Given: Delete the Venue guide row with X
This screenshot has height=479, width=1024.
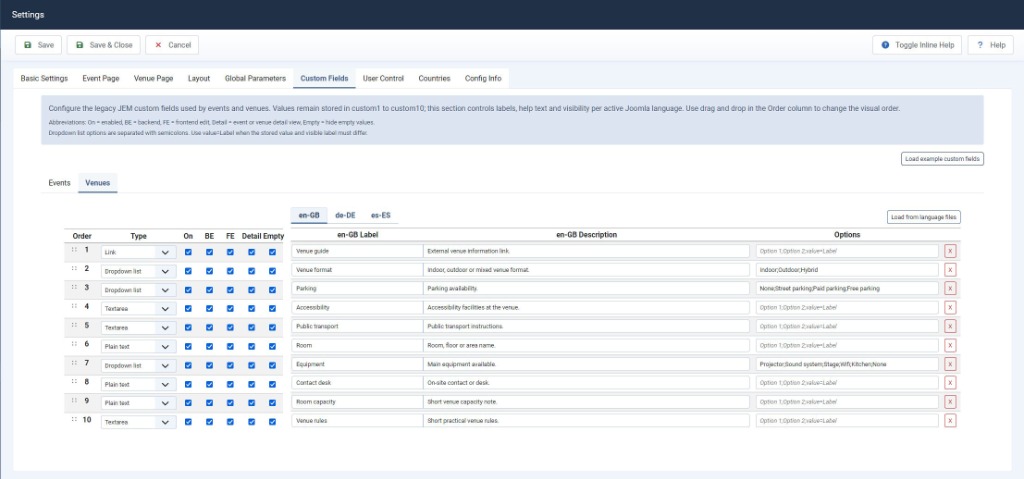Looking at the screenshot, I should pos(950,251).
